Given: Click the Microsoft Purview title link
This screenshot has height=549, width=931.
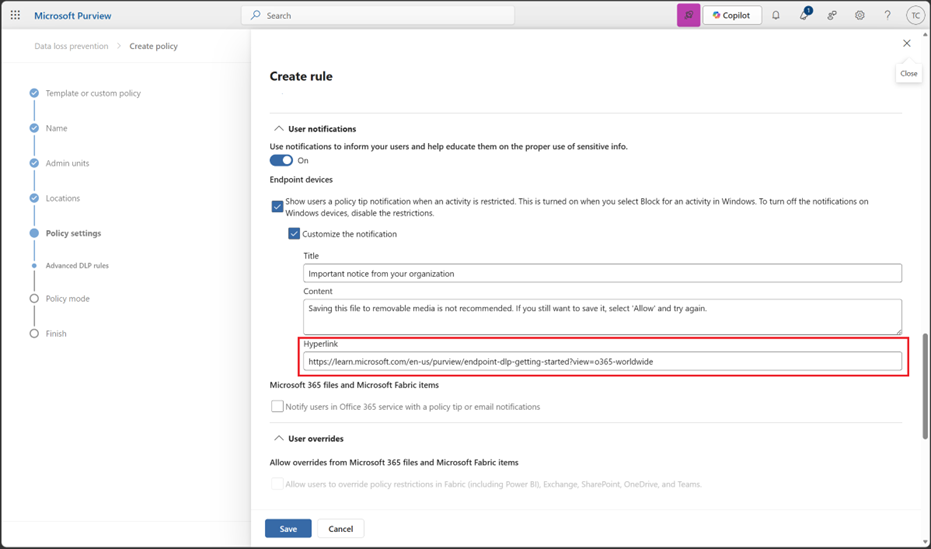Looking at the screenshot, I should (x=72, y=15).
